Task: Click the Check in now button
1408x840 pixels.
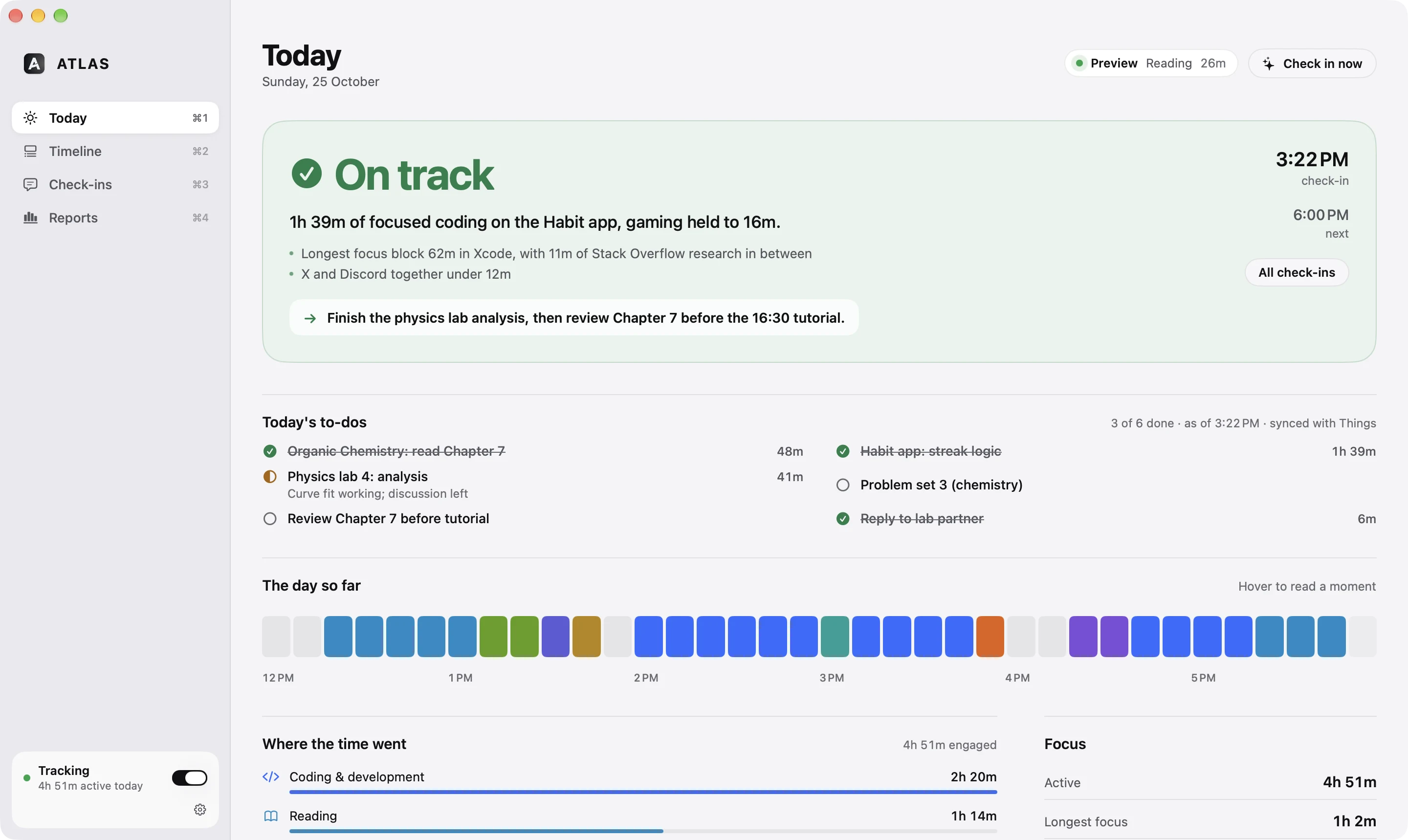Action: pyautogui.click(x=1312, y=64)
